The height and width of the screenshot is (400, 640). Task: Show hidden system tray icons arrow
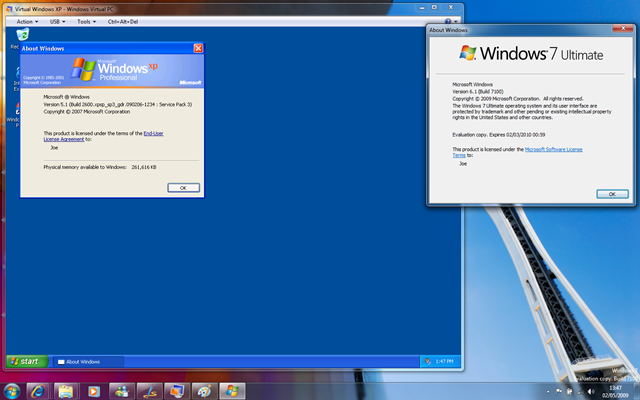(x=548, y=392)
